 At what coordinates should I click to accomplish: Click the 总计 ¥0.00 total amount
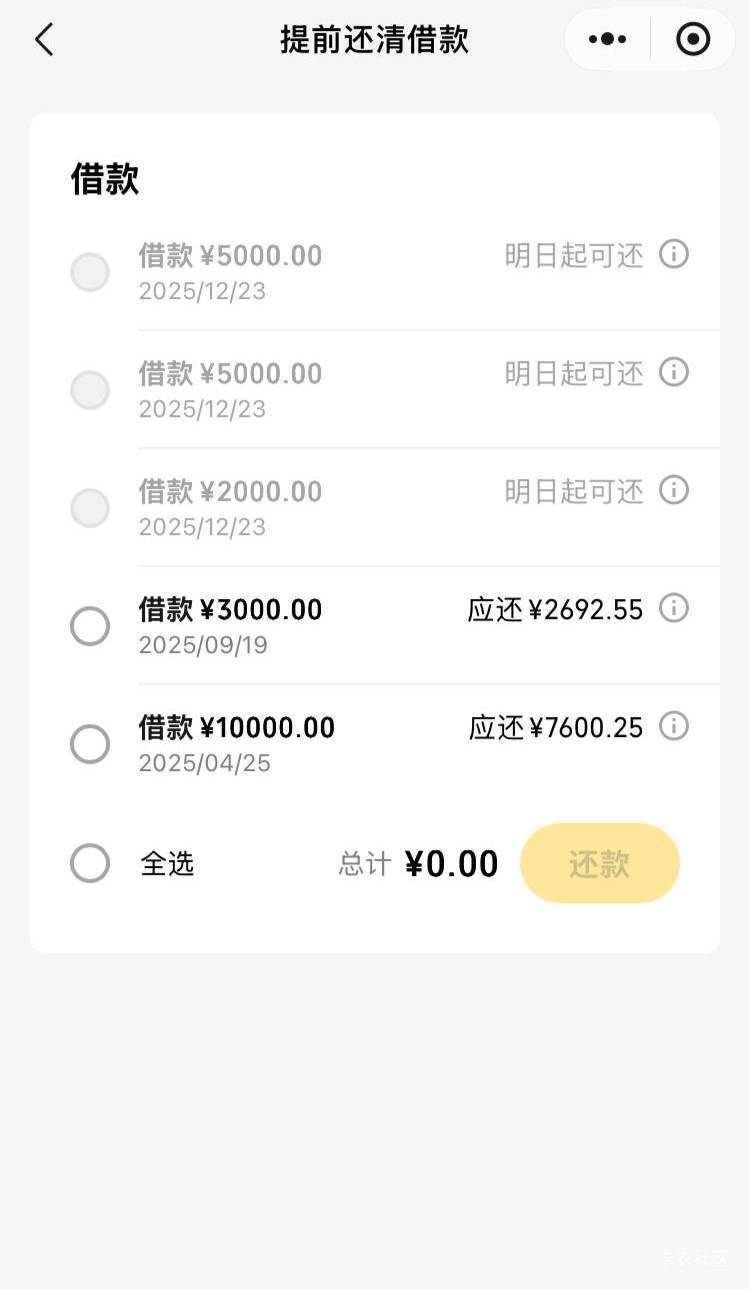[451, 864]
